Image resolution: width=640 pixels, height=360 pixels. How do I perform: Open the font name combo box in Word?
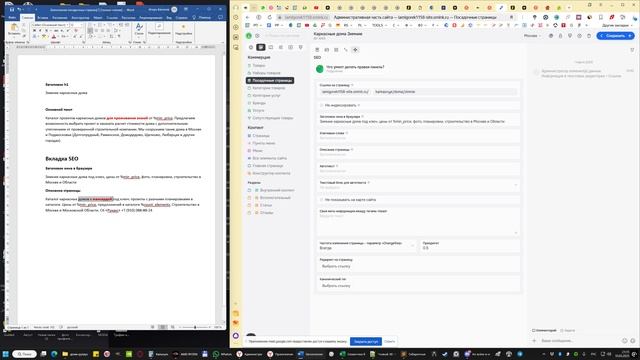click(51, 25)
